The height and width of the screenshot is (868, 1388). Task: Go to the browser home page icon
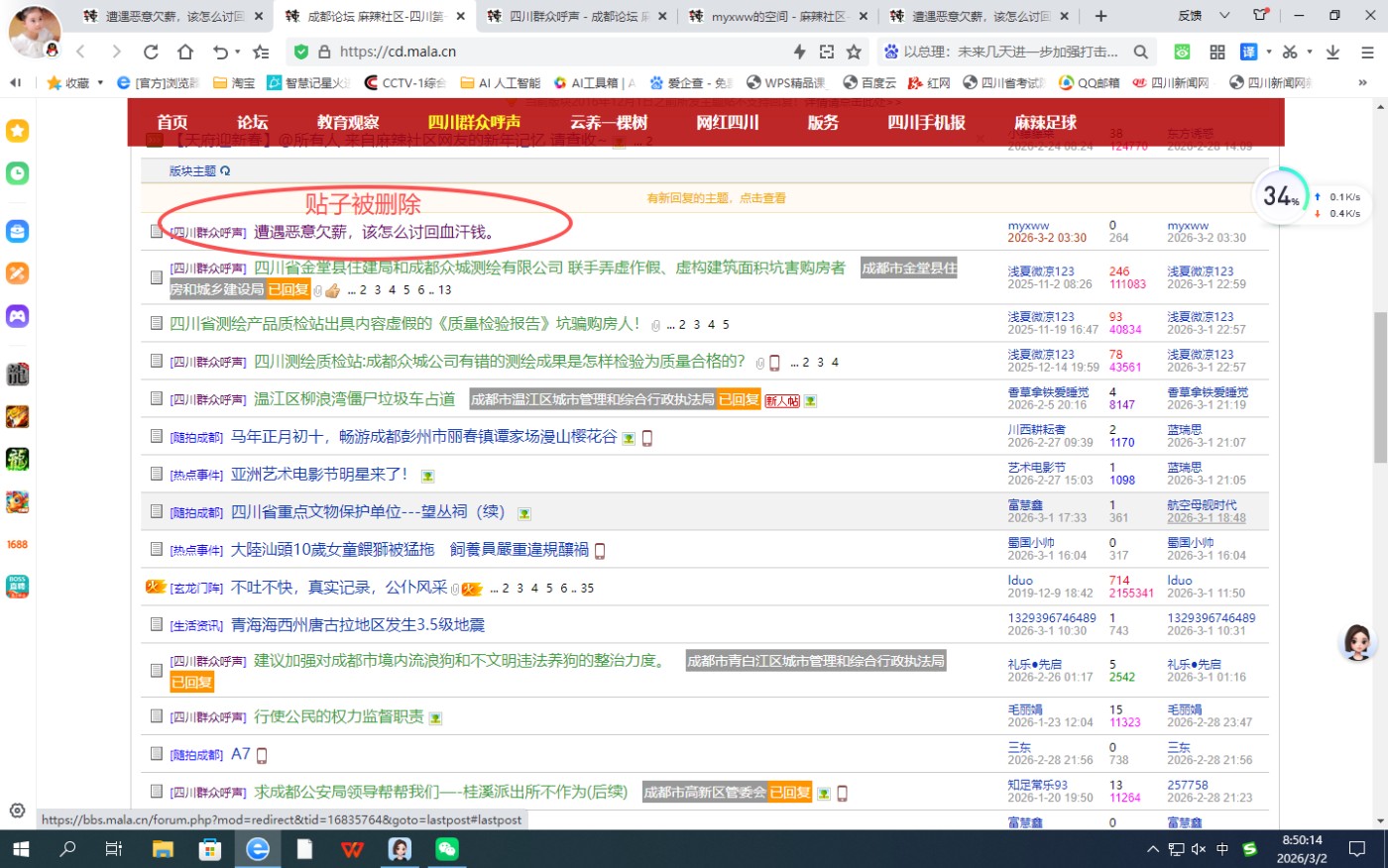pyautogui.click(x=185, y=52)
